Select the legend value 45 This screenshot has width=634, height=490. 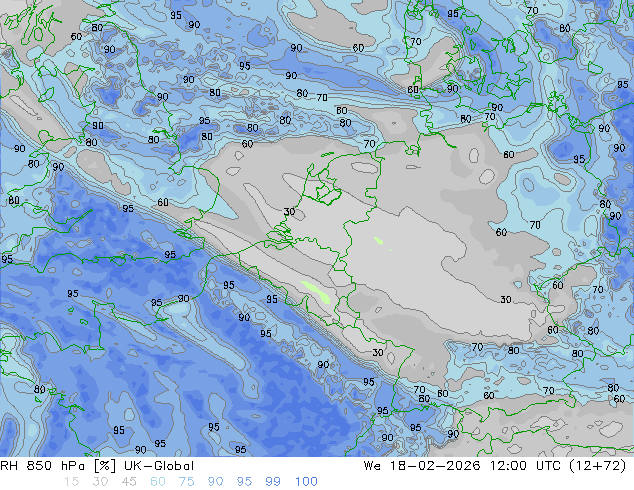coord(129,482)
